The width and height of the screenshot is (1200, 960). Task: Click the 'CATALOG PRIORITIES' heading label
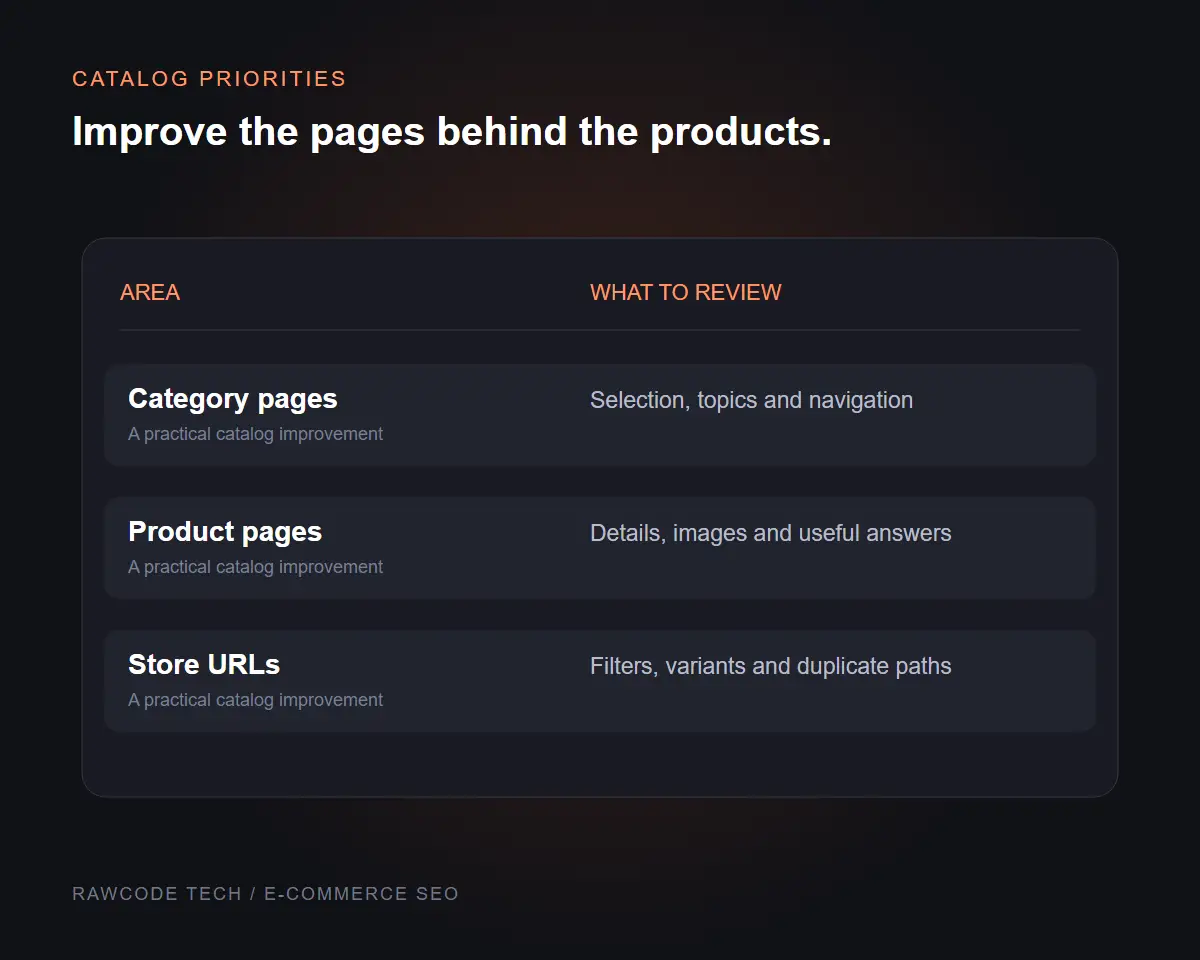tap(209, 79)
